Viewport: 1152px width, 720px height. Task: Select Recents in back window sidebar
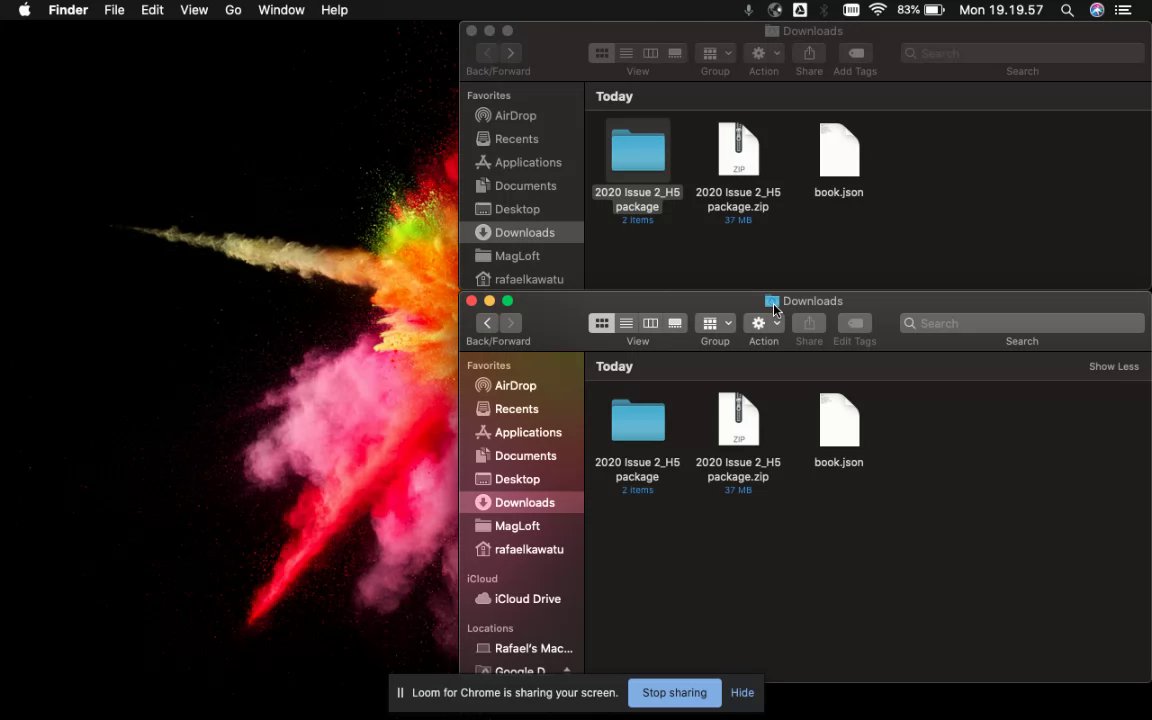pos(521,139)
